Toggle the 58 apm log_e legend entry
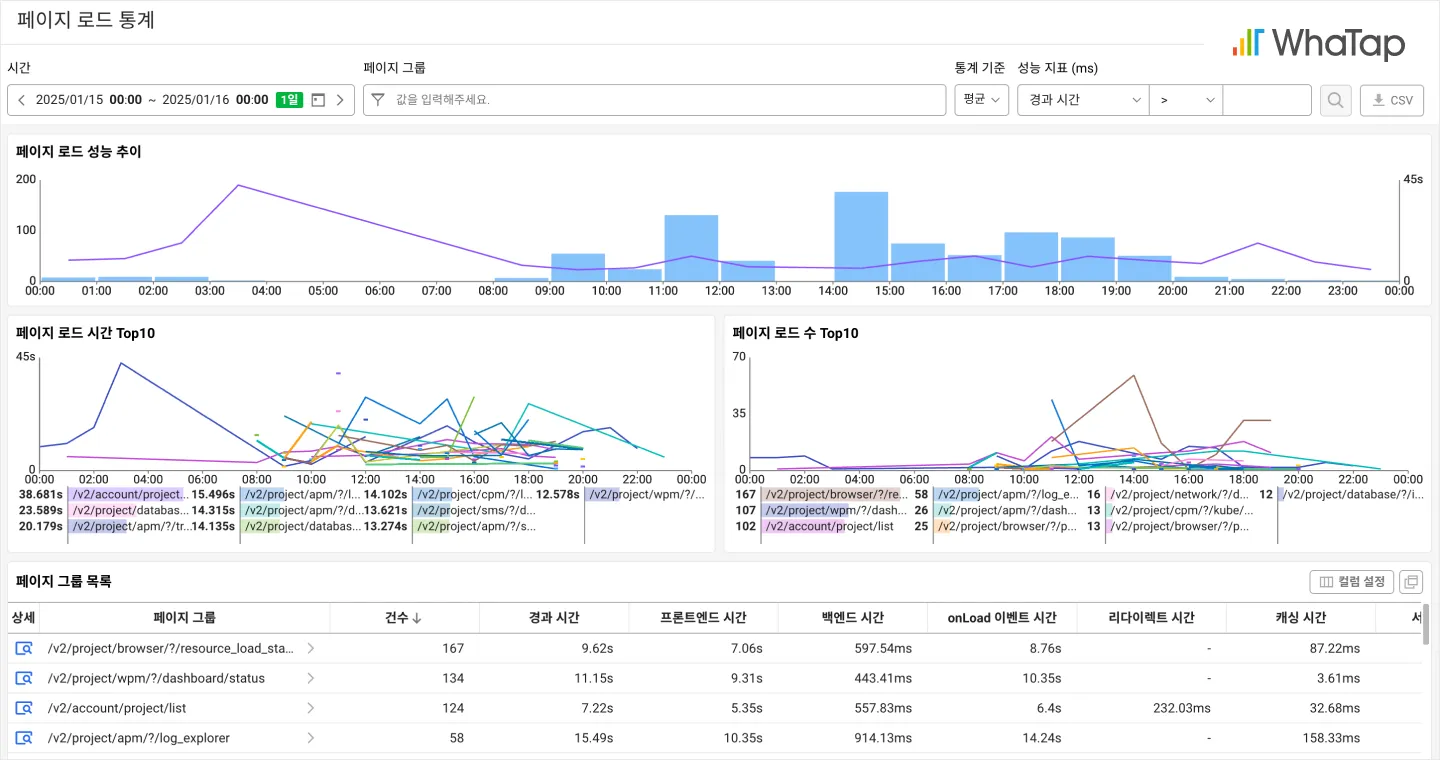1440x760 pixels. pyautogui.click(x=996, y=494)
